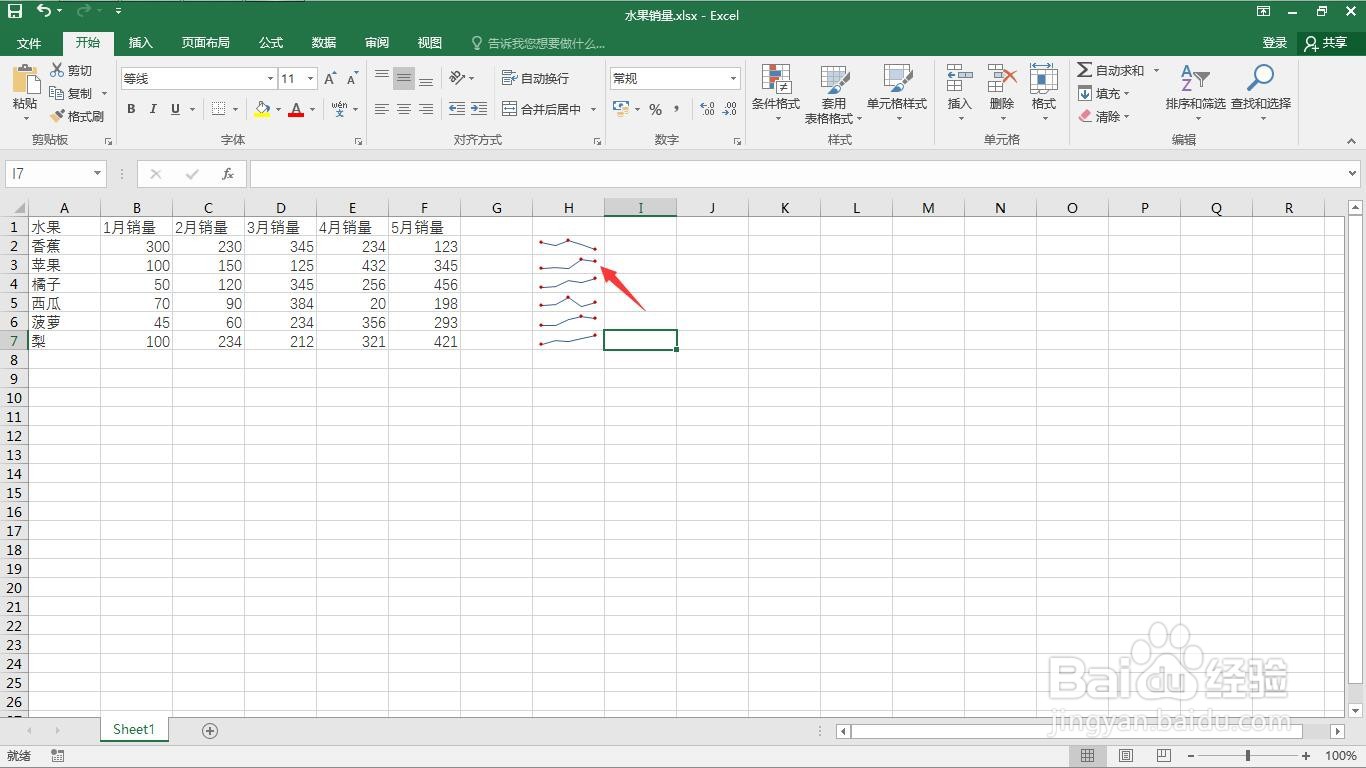Click the align text right icon
The height and width of the screenshot is (768, 1366).
coord(426,109)
